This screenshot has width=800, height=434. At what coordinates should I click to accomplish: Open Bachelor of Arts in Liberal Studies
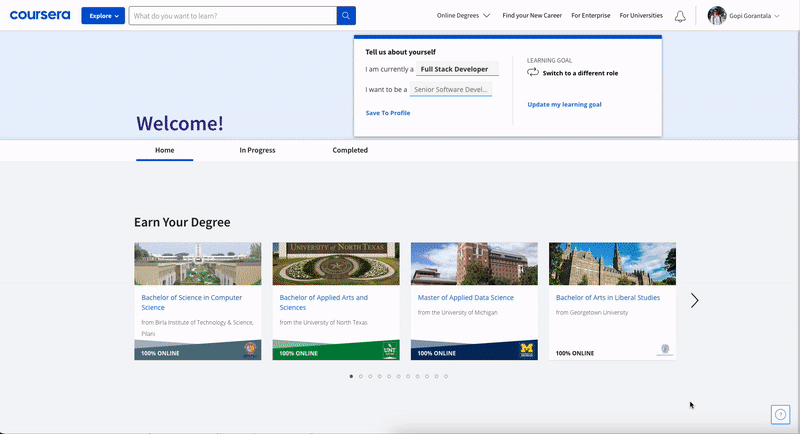coord(608,297)
